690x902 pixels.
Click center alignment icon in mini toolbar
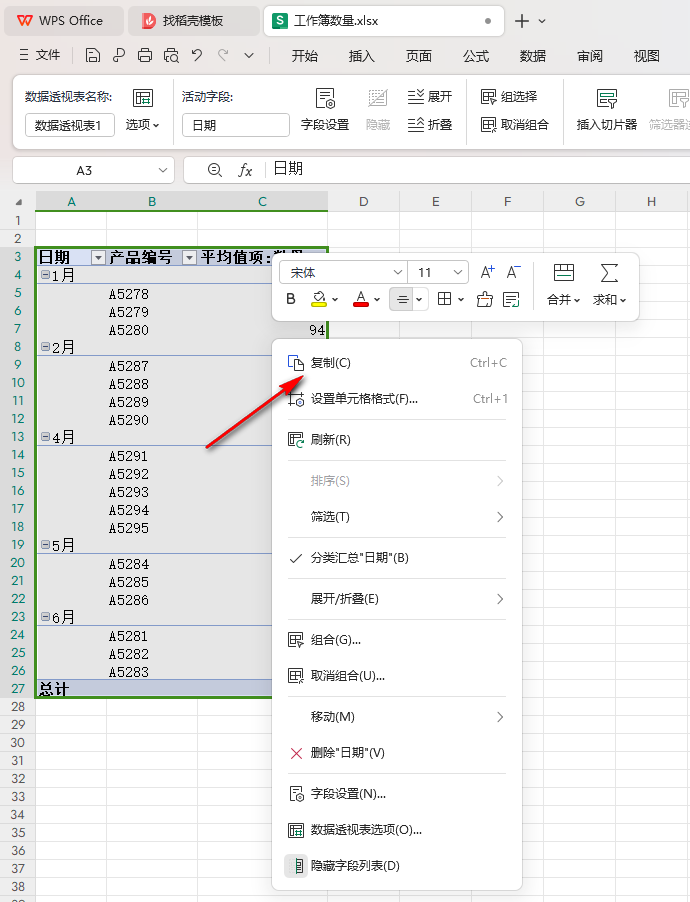tap(402, 299)
